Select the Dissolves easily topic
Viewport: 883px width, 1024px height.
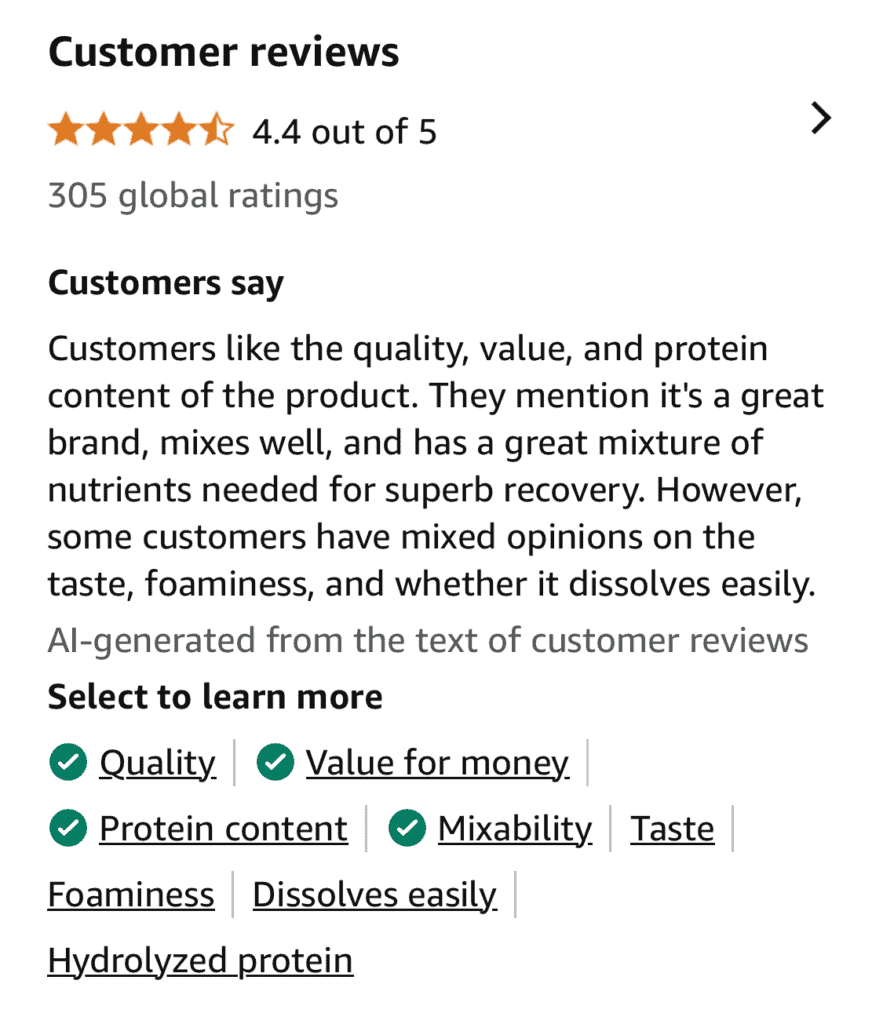(x=375, y=894)
